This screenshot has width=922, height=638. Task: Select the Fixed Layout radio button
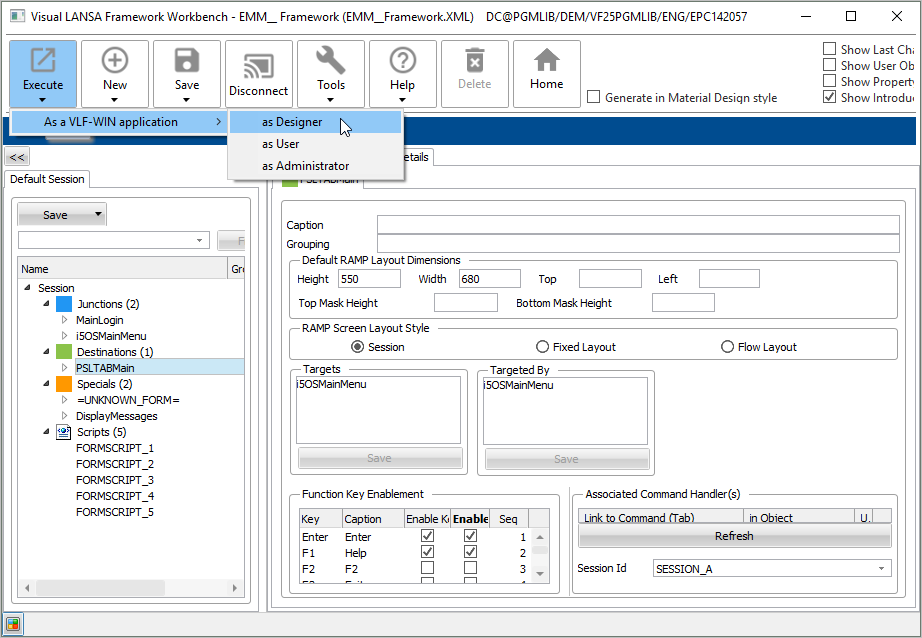coord(543,347)
